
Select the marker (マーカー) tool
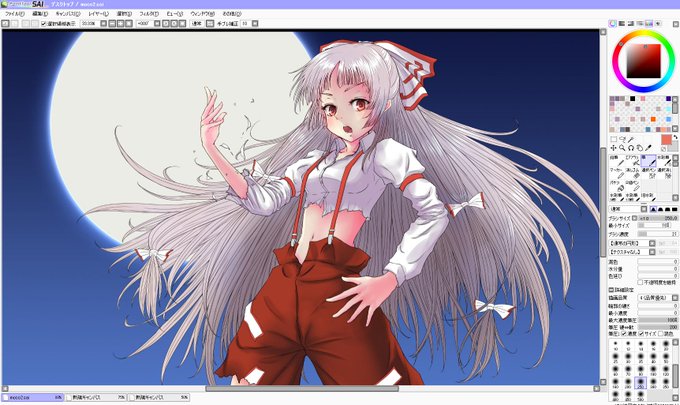[616, 173]
